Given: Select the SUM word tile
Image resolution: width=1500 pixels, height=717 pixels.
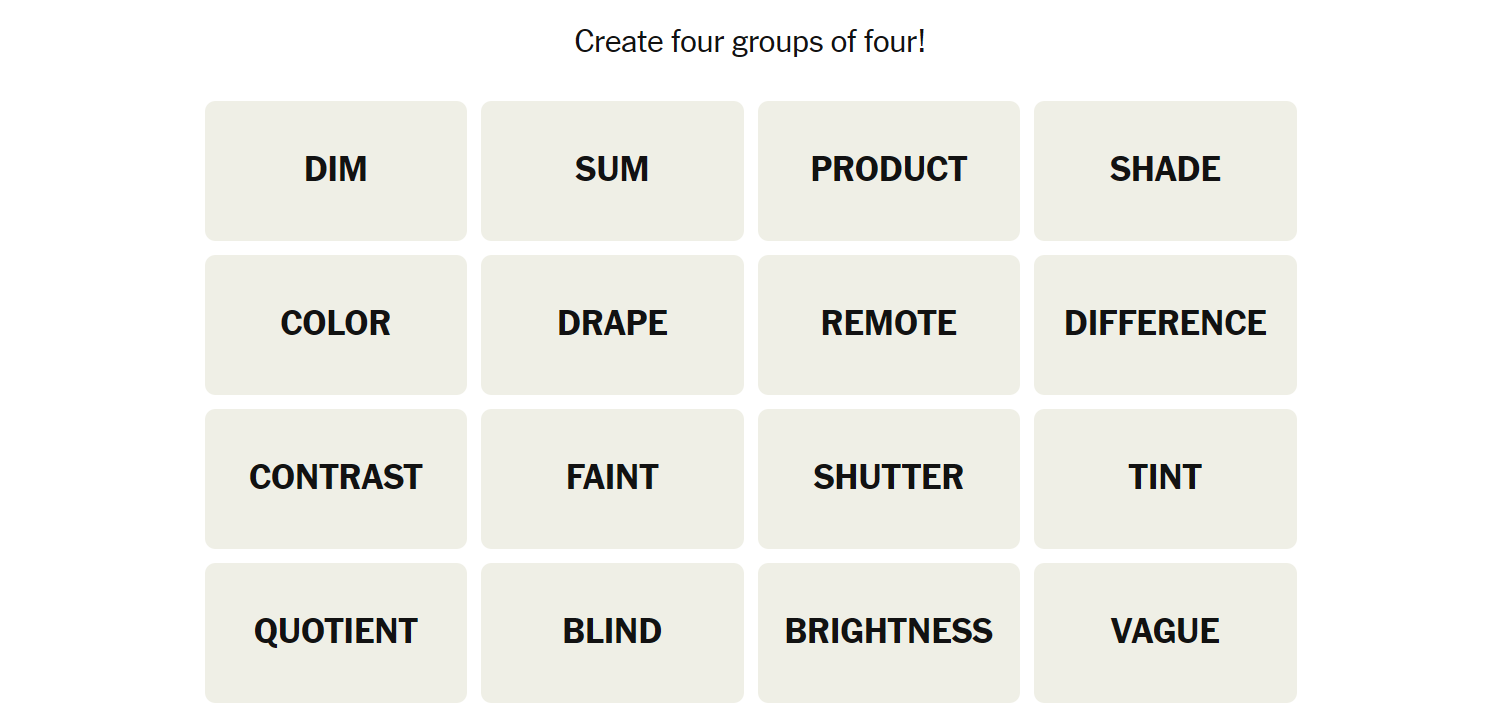Looking at the screenshot, I should pos(612,170).
